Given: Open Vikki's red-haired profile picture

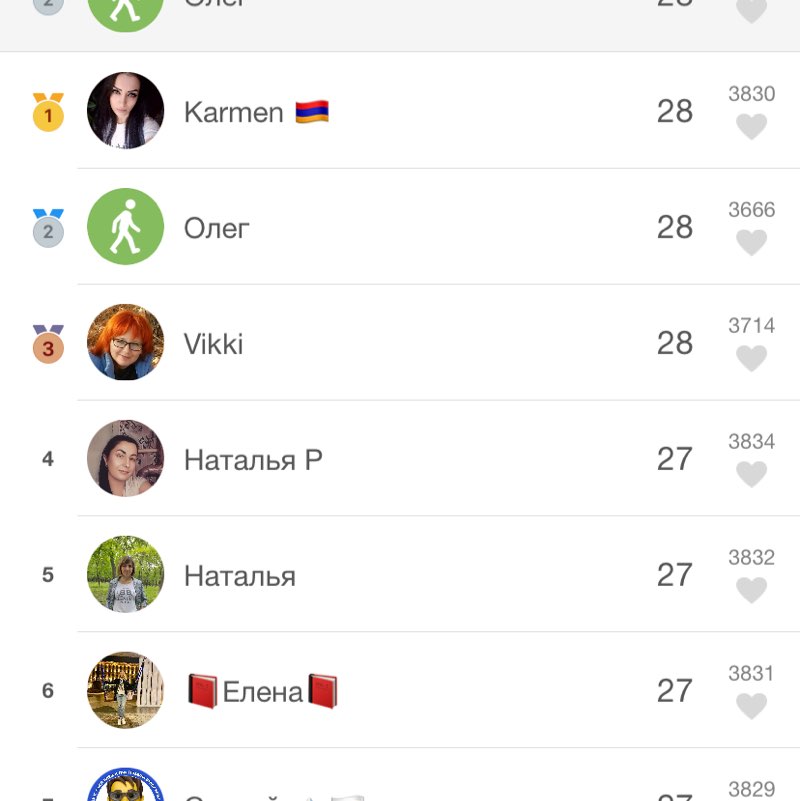Looking at the screenshot, I should point(125,342).
